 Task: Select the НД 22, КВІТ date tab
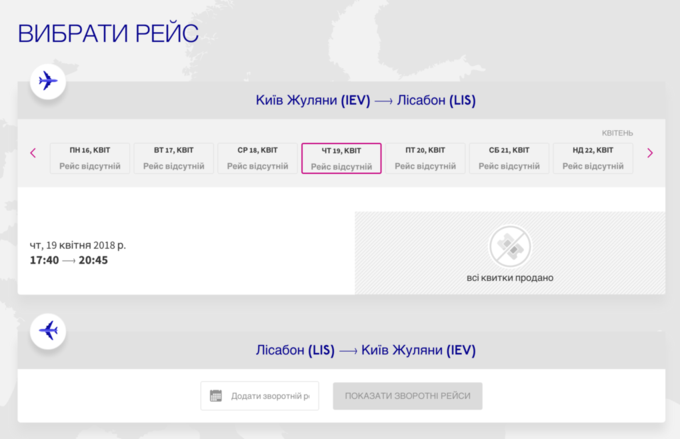[x=592, y=158]
